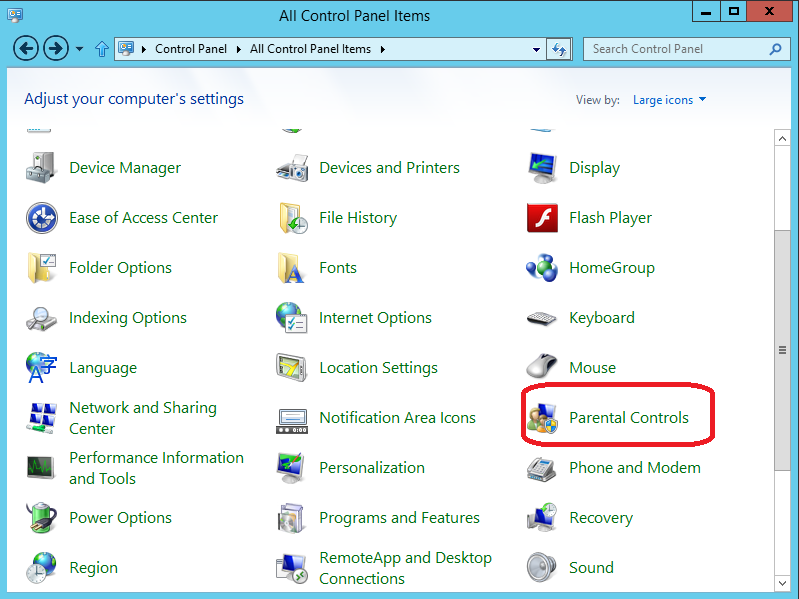This screenshot has height=599, width=799.
Task: Click the Region text label
Action: (93, 567)
